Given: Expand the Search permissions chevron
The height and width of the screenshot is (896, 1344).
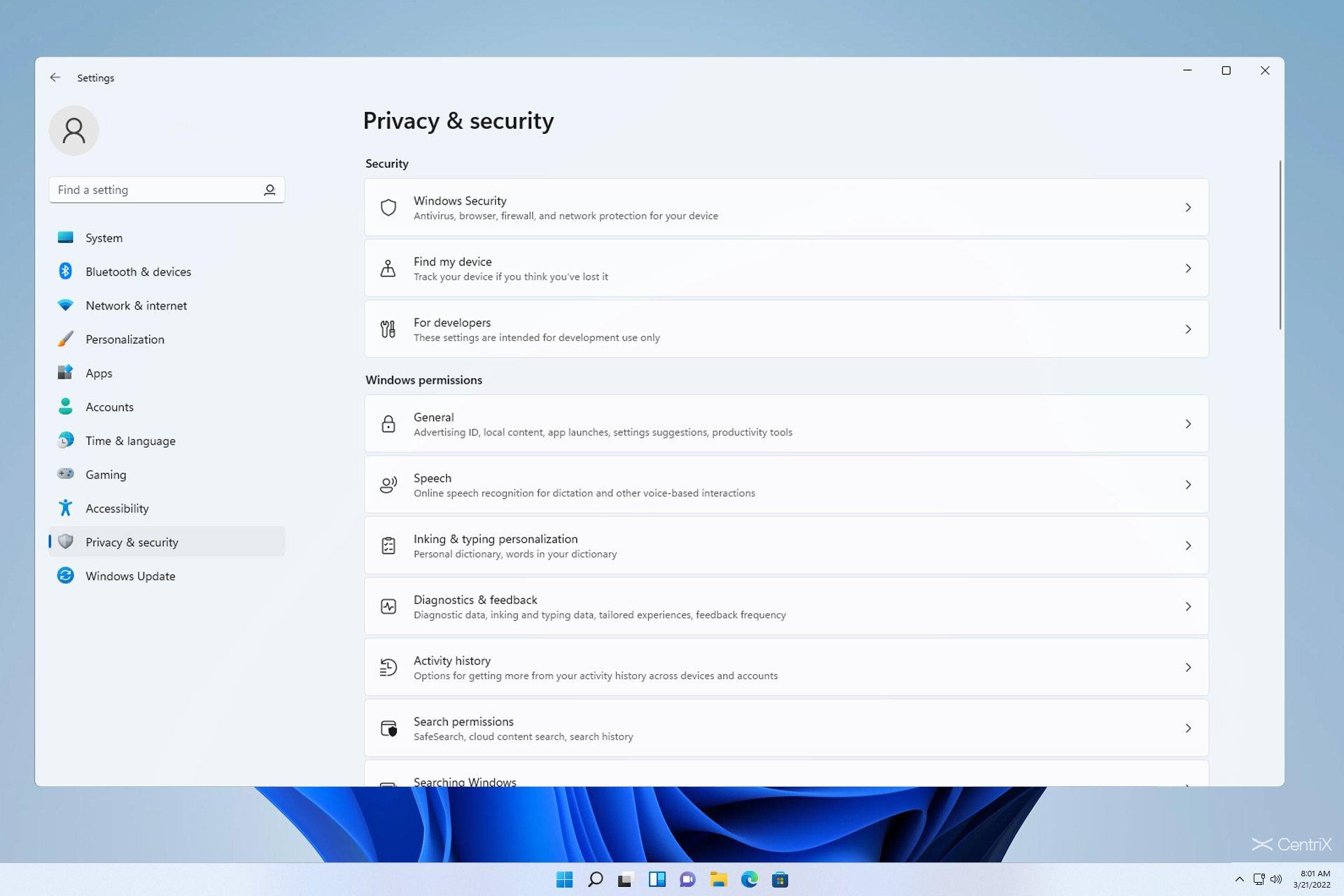Looking at the screenshot, I should pos(1188,728).
